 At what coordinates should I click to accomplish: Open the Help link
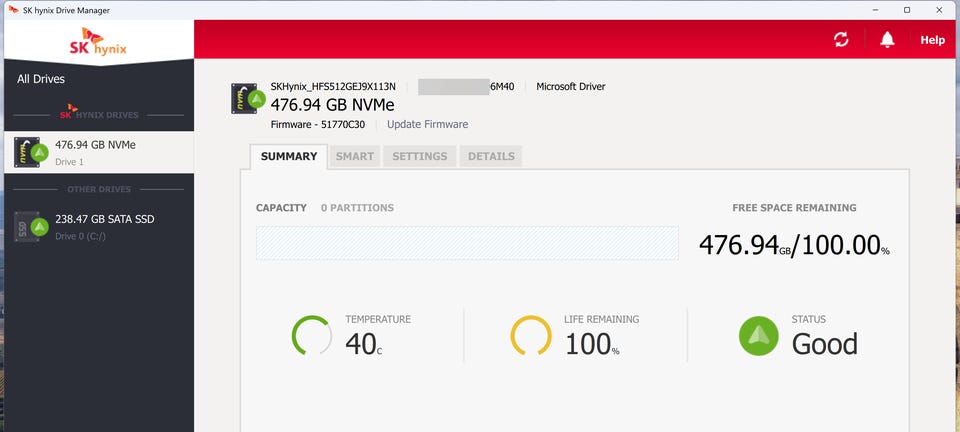click(x=932, y=40)
